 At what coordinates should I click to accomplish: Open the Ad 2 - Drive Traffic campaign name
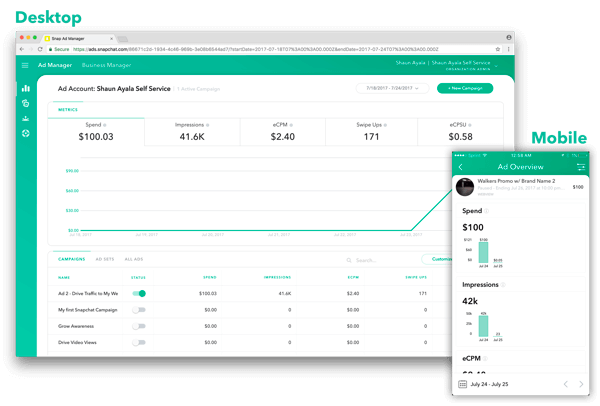[88, 293]
